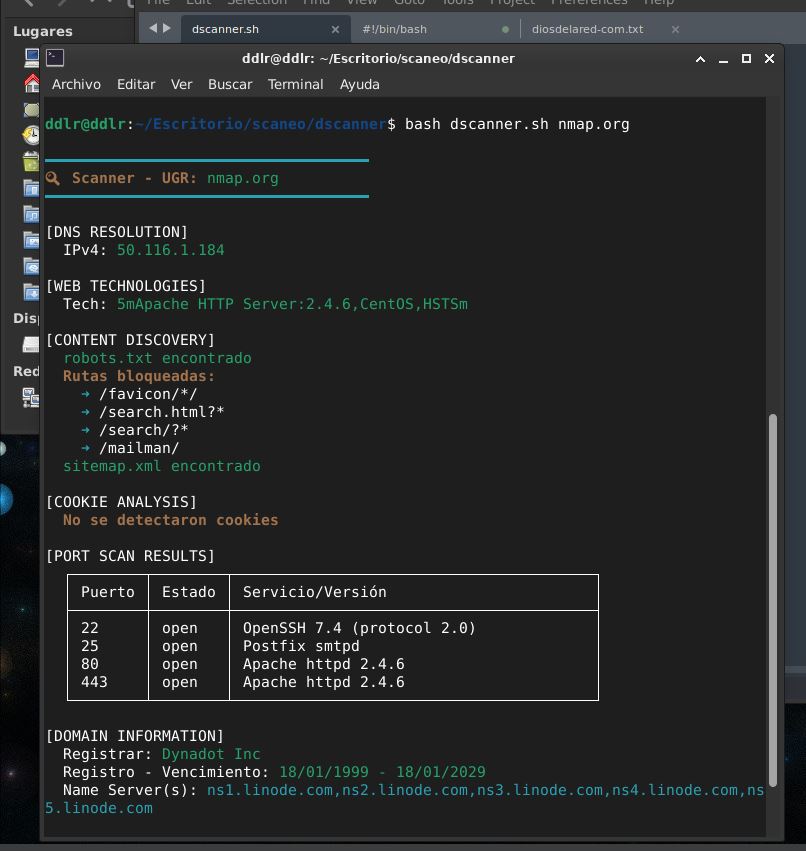Click the 'Estado' column header
The height and width of the screenshot is (851, 806).
click(x=188, y=592)
